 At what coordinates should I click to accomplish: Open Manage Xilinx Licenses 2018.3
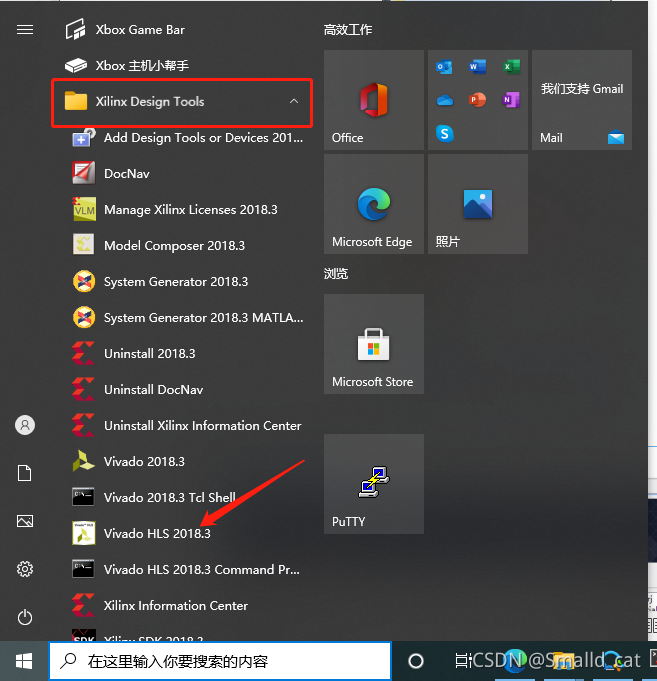[x=182, y=209]
